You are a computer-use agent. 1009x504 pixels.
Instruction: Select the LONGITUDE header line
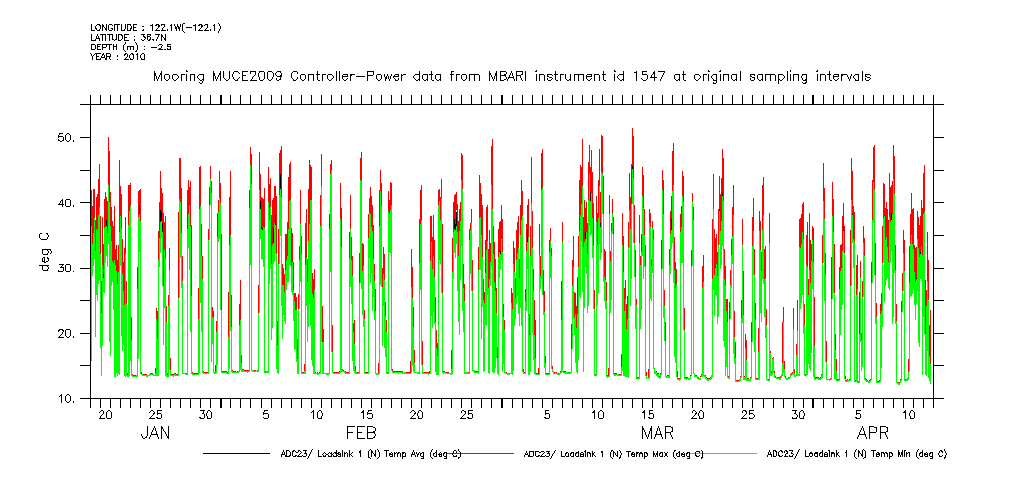point(155,27)
